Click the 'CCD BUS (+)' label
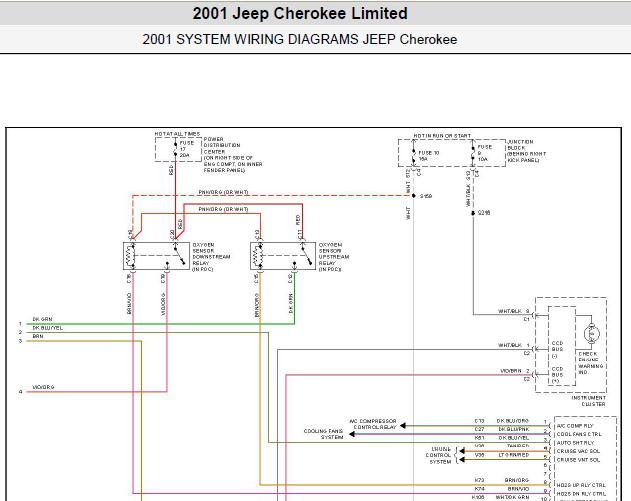 tap(557, 375)
